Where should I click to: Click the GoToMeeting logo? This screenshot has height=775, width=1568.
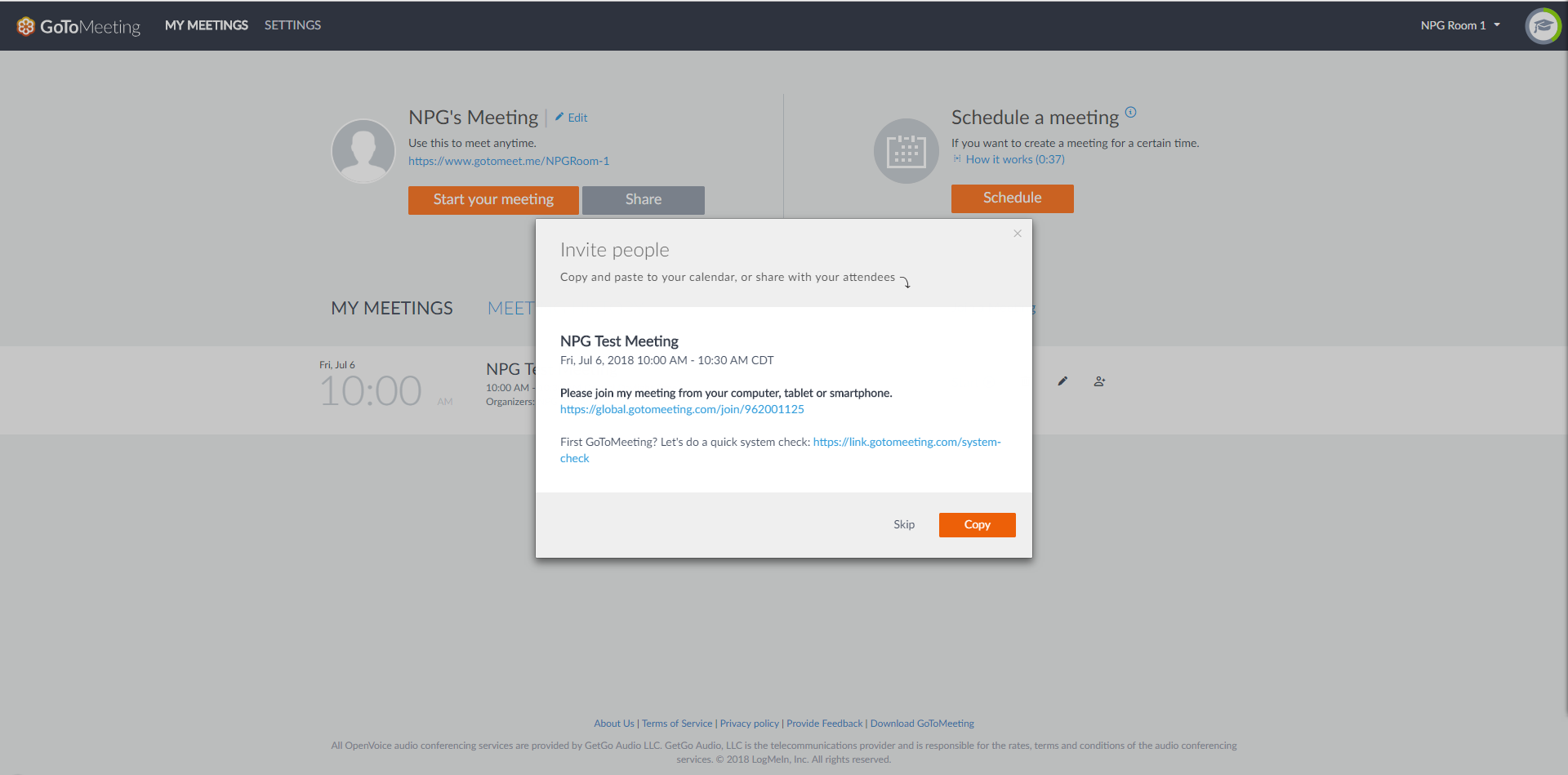(78, 26)
